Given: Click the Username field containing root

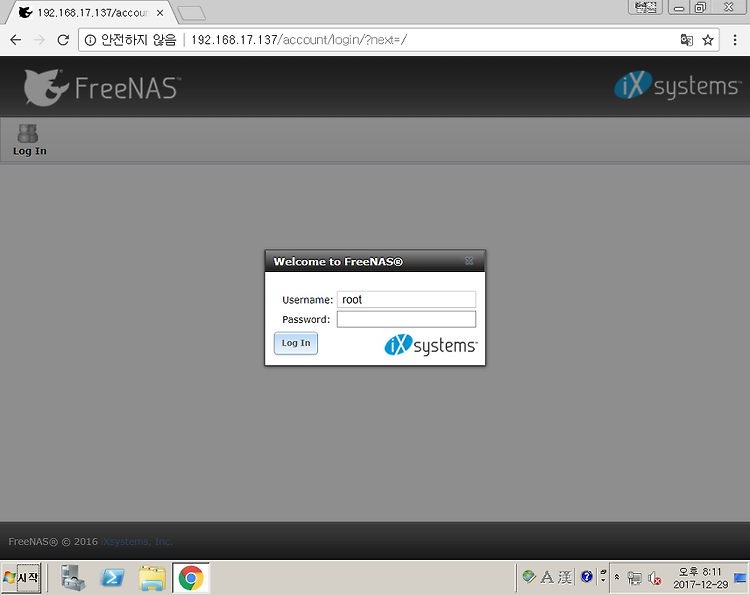Looking at the screenshot, I should click(406, 299).
